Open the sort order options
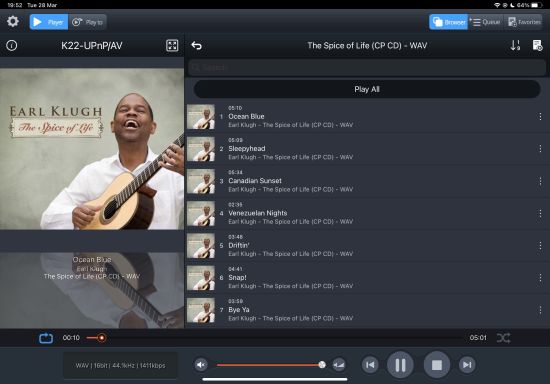The width and height of the screenshot is (550, 384). [x=515, y=45]
